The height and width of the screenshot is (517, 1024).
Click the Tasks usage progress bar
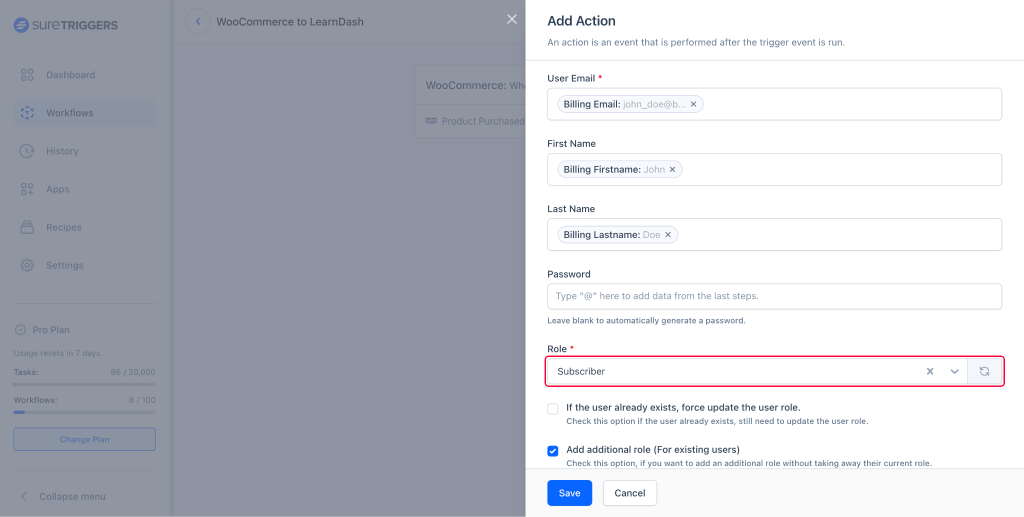coord(84,384)
